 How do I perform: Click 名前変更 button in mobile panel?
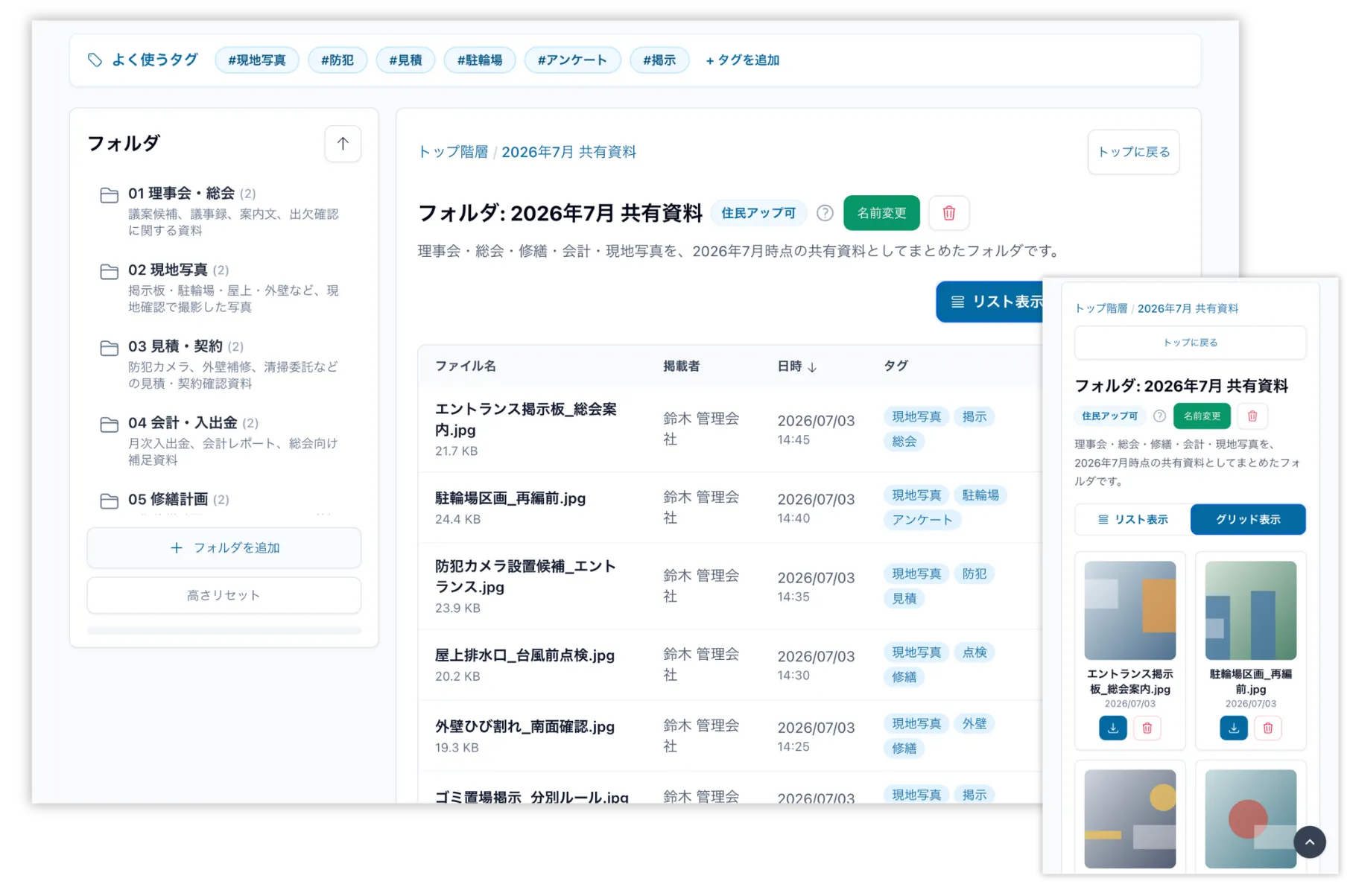coord(1202,416)
